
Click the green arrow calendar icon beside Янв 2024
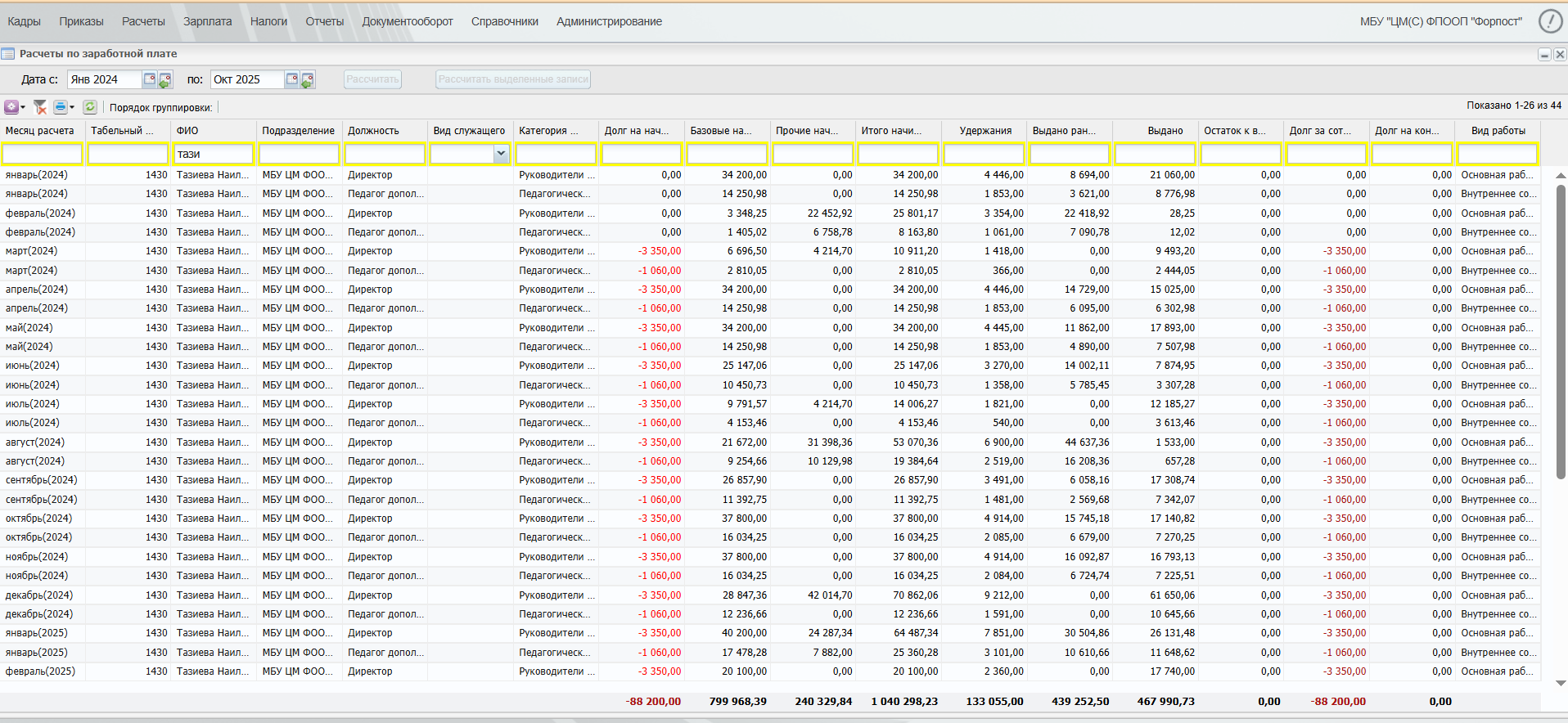(x=165, y=80)
